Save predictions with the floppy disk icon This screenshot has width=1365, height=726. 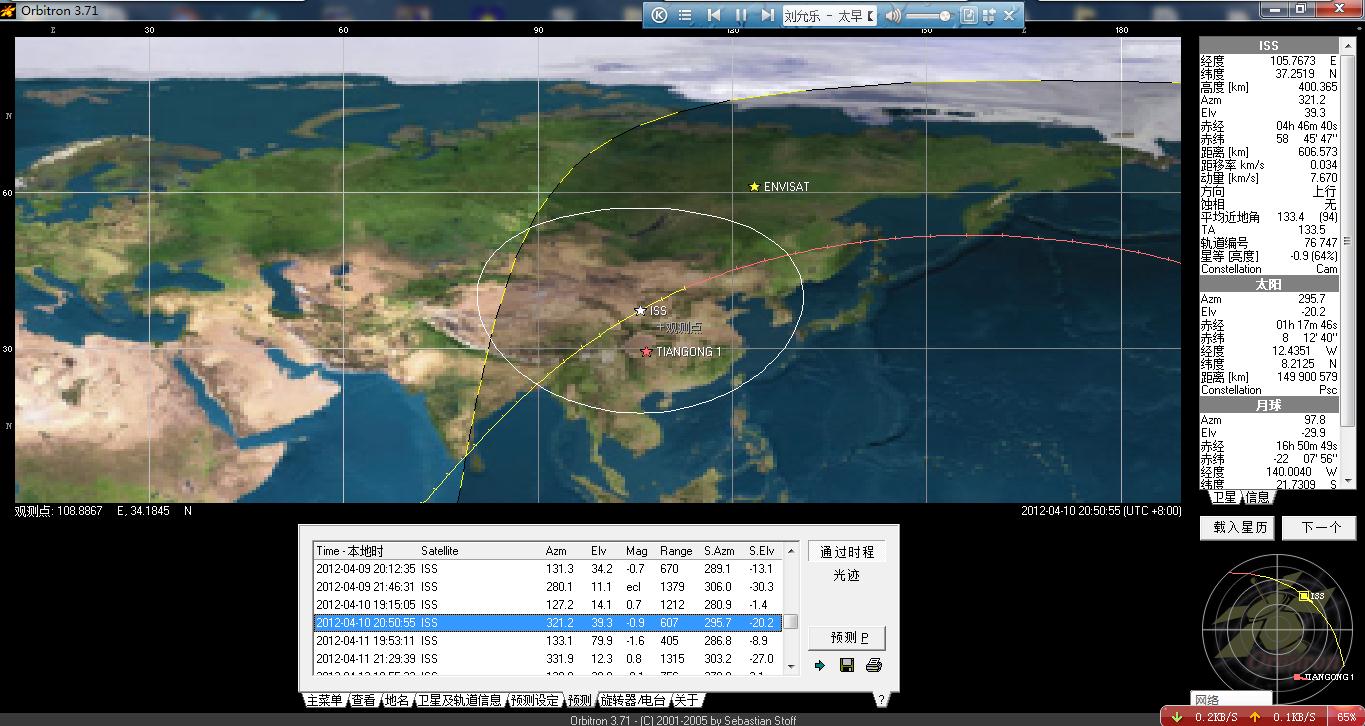[847, 666]
